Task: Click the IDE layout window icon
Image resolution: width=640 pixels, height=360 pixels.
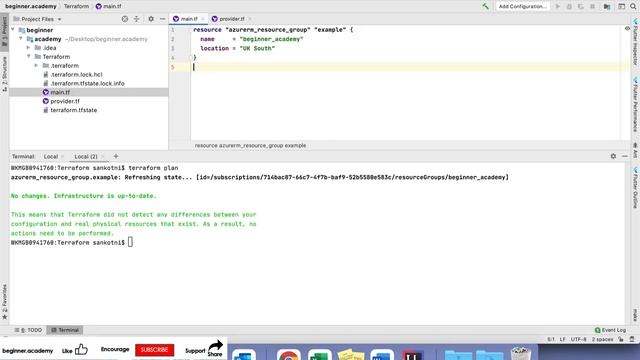Action: 621,7
